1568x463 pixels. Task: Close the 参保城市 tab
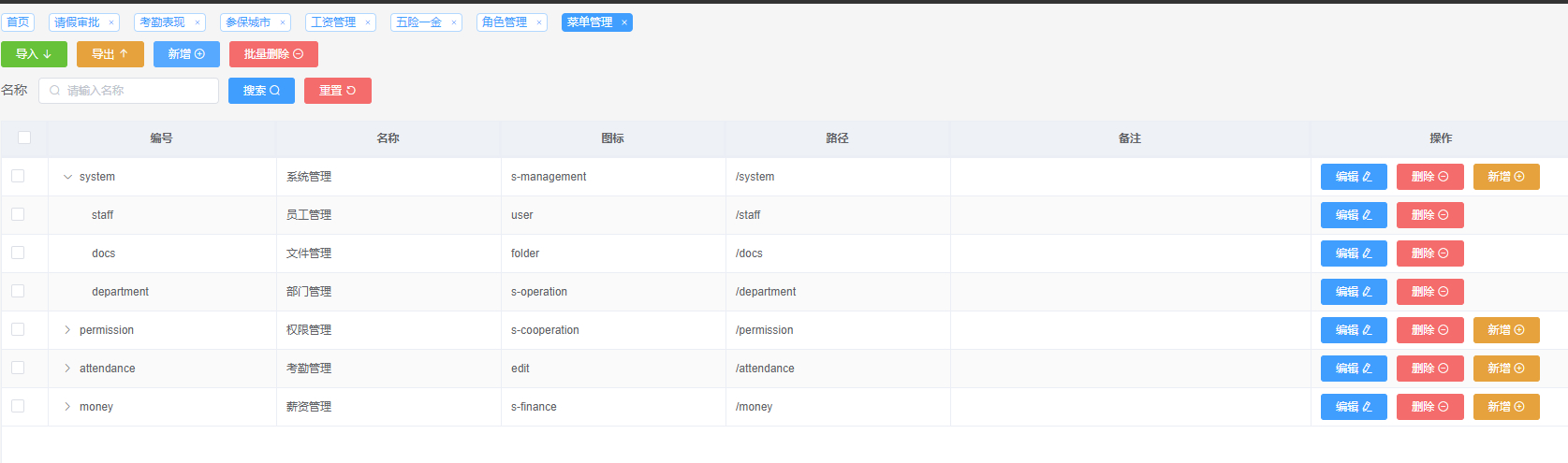[283, 22]
